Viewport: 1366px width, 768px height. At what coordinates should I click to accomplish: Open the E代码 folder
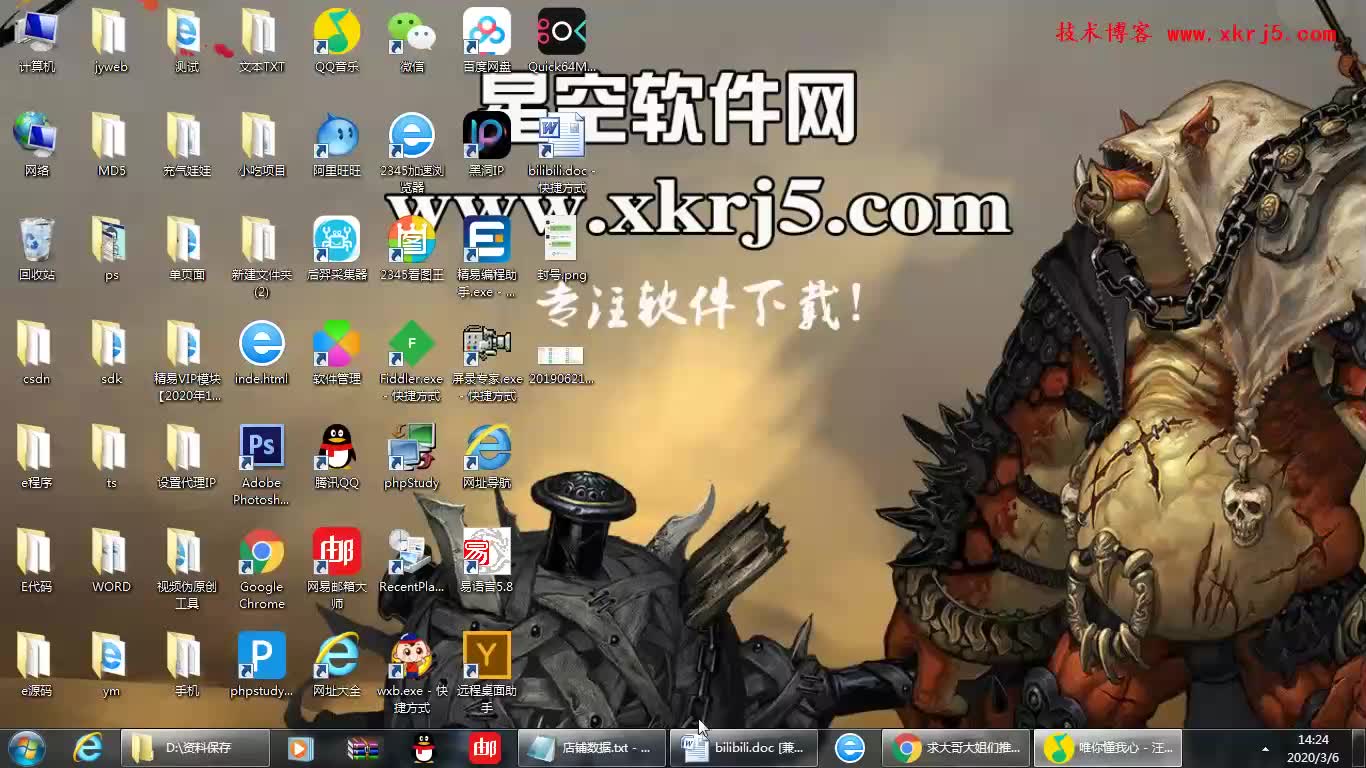(x=37, y=560)
